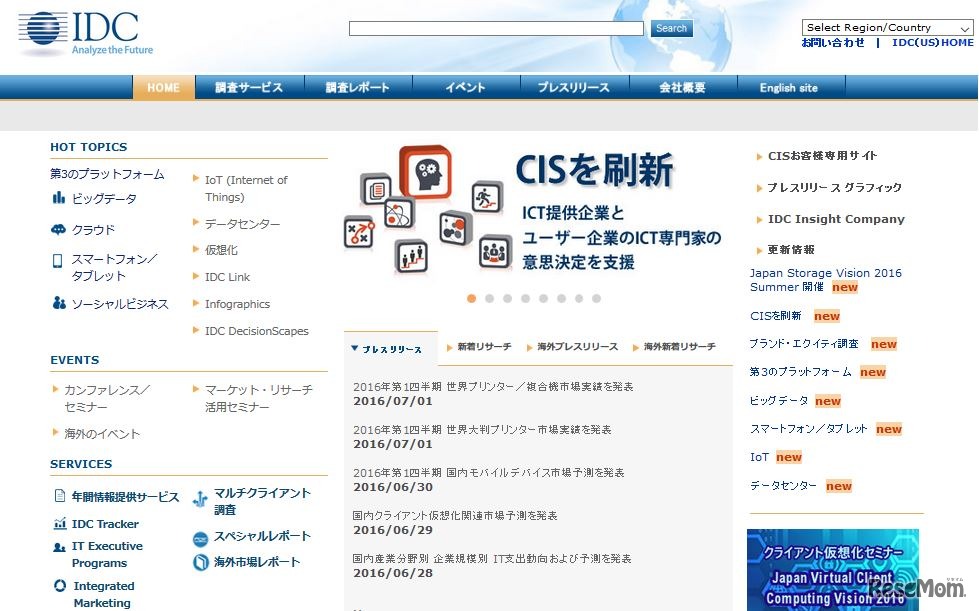Screen dimensions: 979x611
Task: Click the Search button
Action: 671,28
